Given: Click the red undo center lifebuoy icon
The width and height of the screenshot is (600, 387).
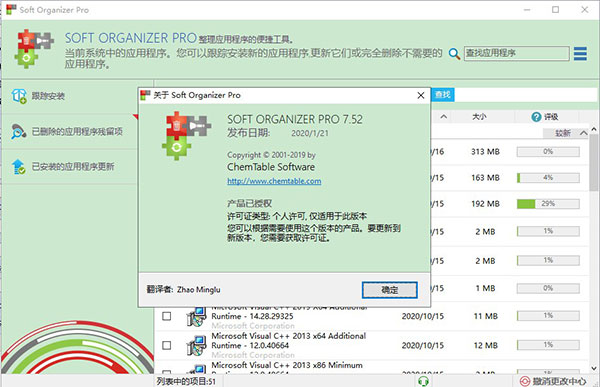Looking at the screenshot, I should point(525,381).
